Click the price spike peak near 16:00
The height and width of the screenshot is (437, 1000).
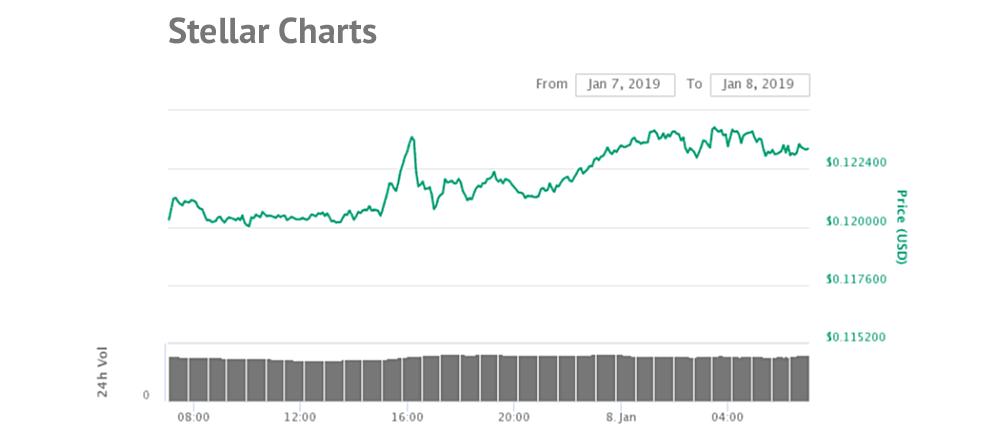[x=412, y=138]
